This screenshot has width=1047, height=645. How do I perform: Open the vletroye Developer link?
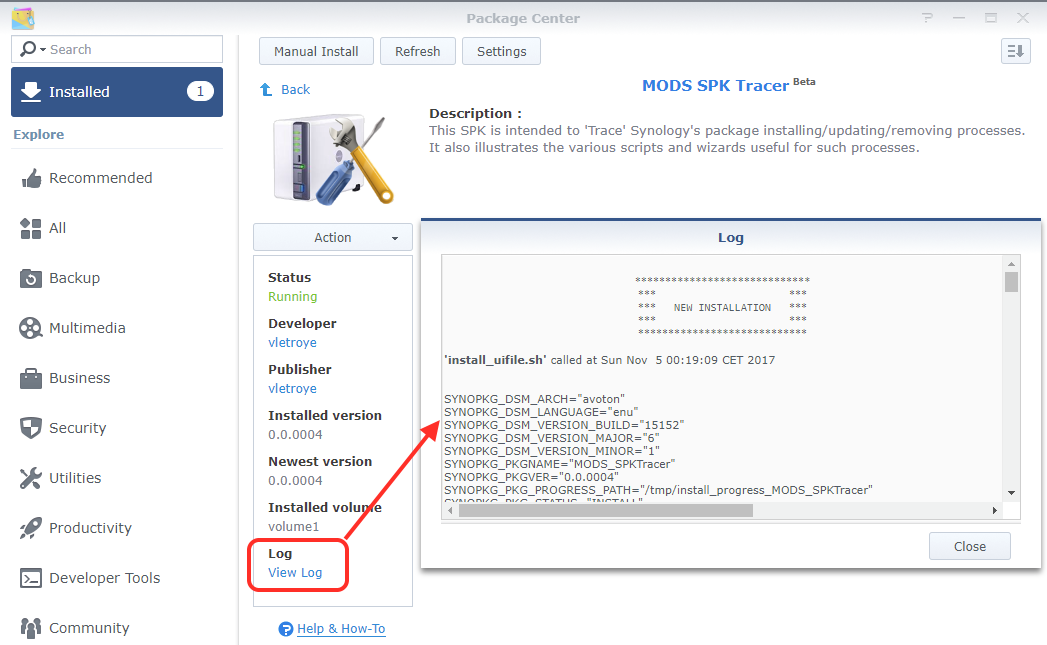coord(292,343)
